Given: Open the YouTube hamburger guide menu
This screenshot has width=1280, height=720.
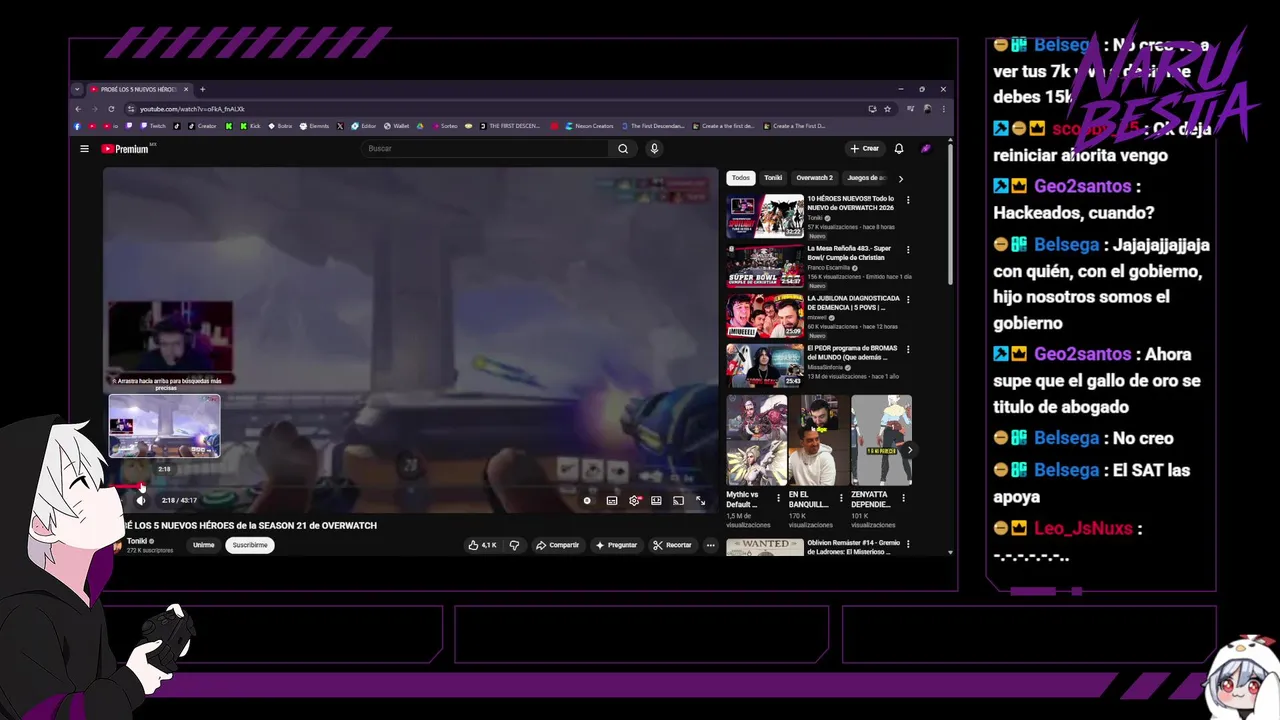Looking at the screenshot, I should (x=84, y=149).
